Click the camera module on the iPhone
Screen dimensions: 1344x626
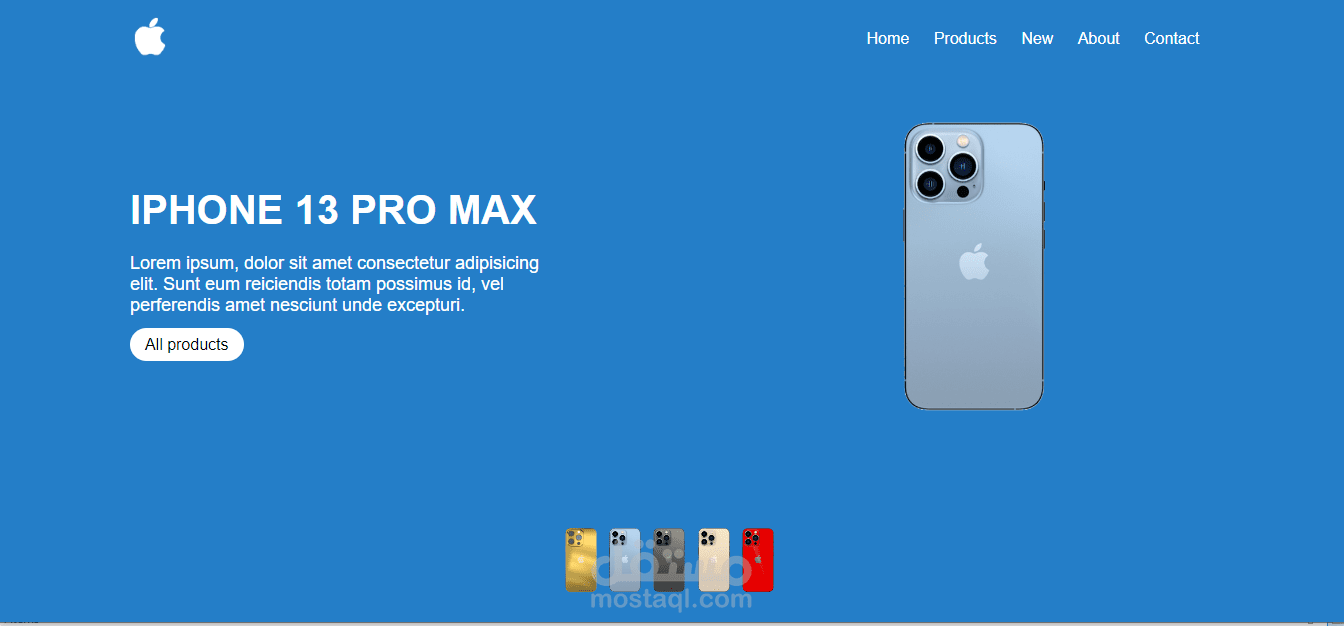tap(946, 165)
